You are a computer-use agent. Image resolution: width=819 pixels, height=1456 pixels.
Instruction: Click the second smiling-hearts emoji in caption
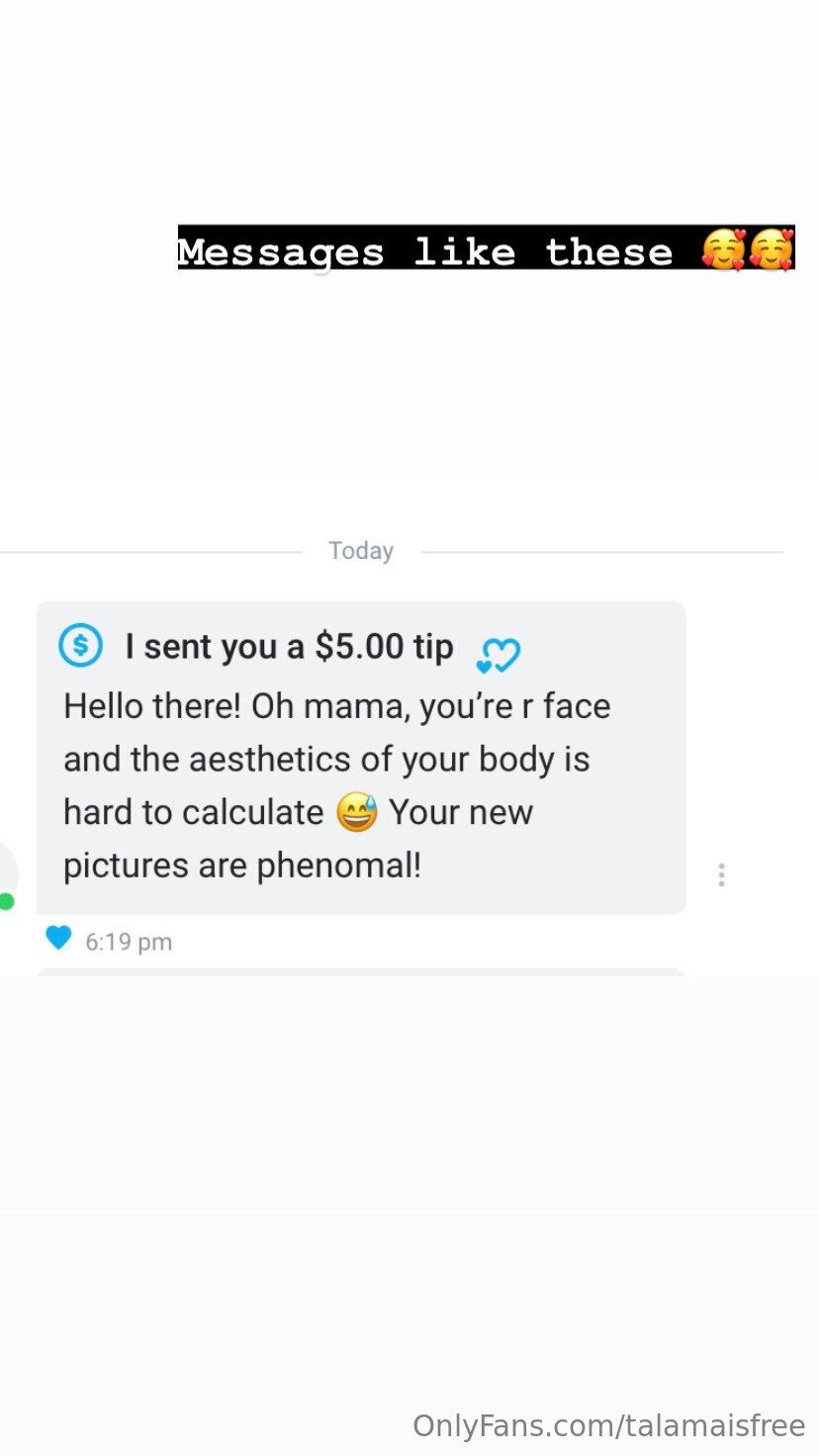[x=772, y=250]
